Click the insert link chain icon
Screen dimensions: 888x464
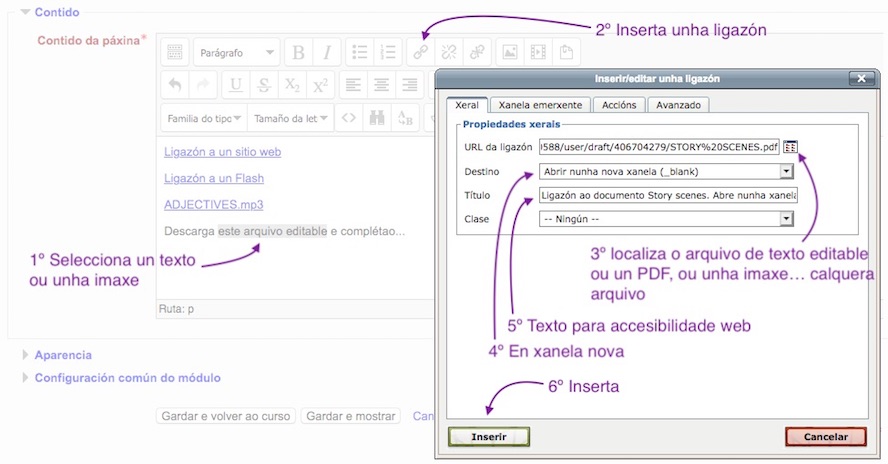[x=421, y=53]
